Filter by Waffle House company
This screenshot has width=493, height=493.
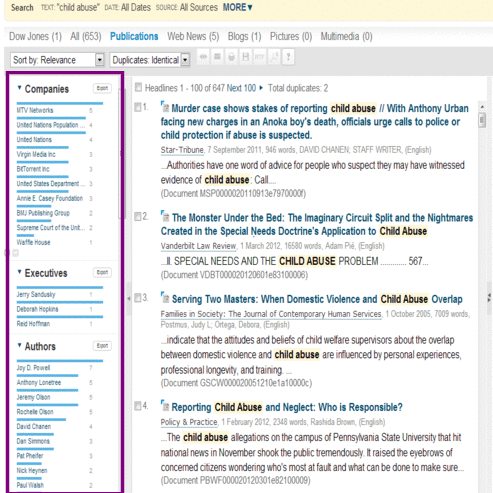pyautogui.click(x=33, y=242)
